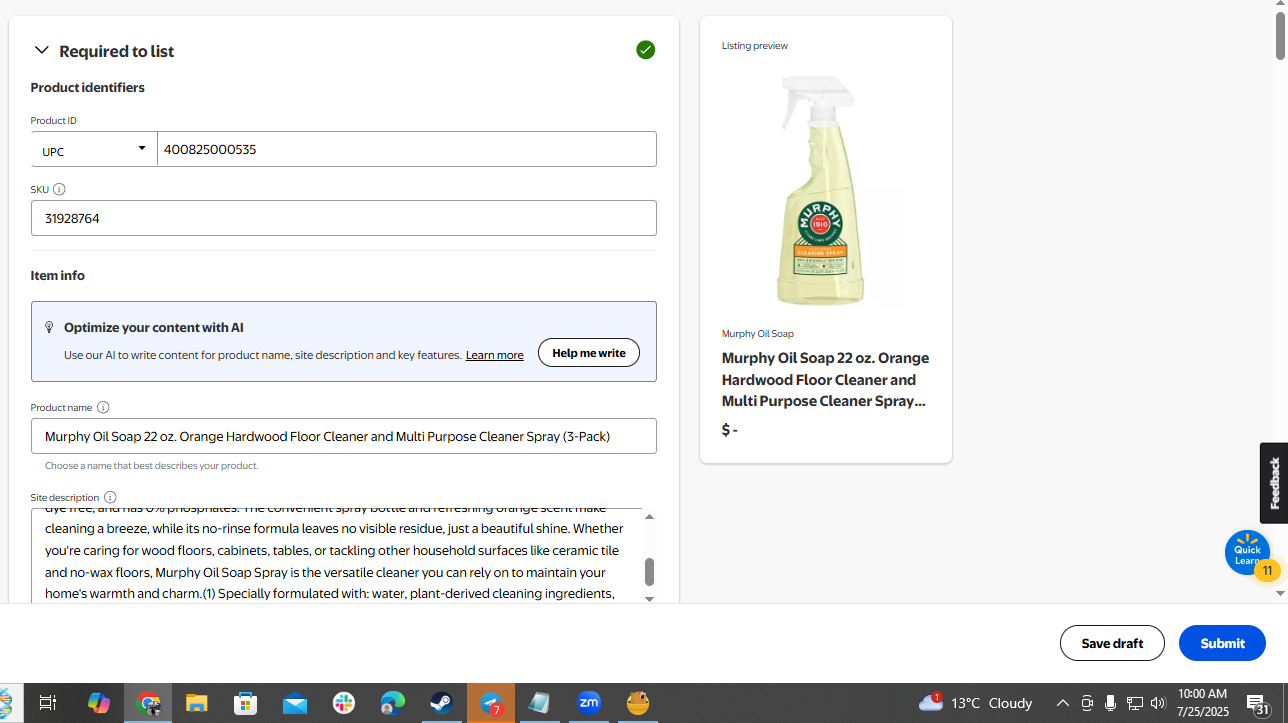Click the lightbulb icon beside Optimize your content
The image size is (1288, 723).
[49, 328]
